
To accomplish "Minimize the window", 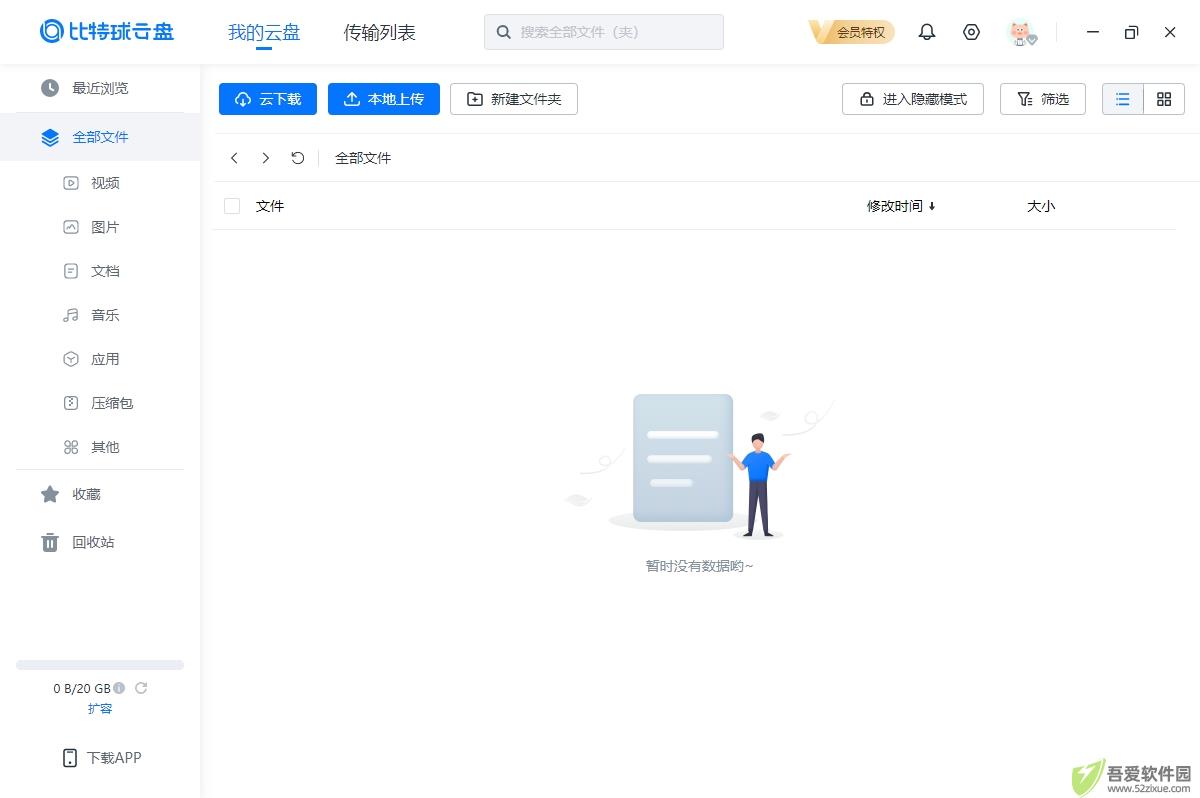I will (x=1093, y=32).
